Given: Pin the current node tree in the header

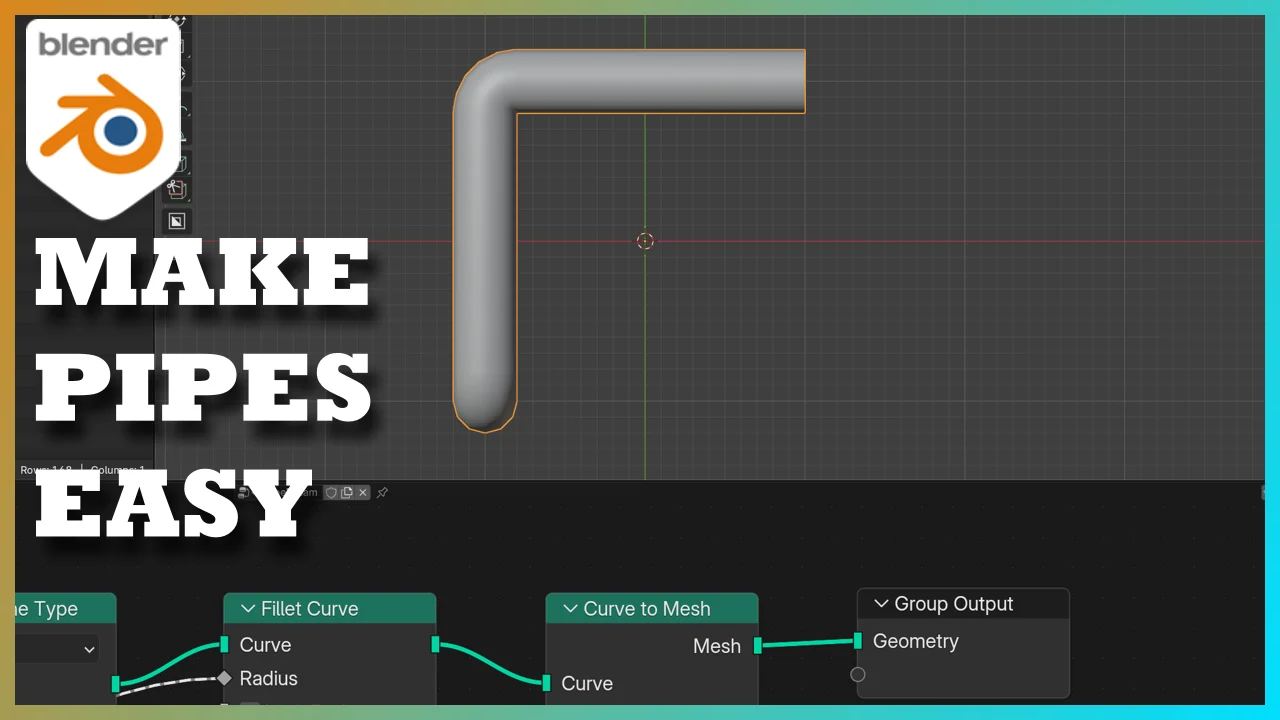Looking at the screenshot, I should tap(383, 492).
